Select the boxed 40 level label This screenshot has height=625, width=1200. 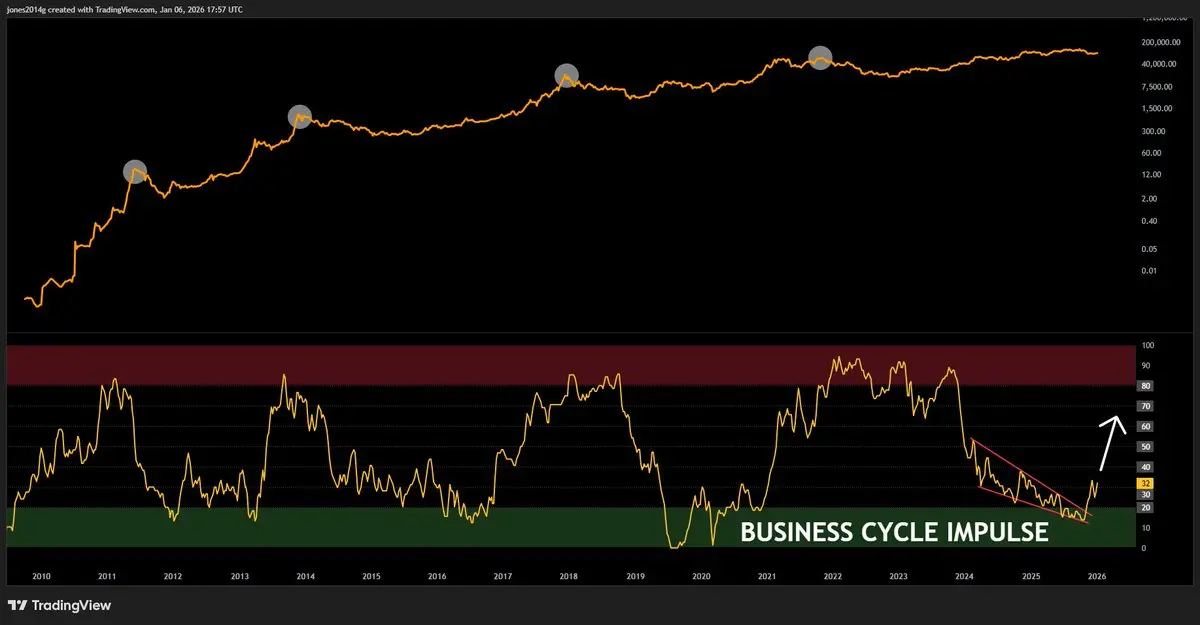point(1146,467)
